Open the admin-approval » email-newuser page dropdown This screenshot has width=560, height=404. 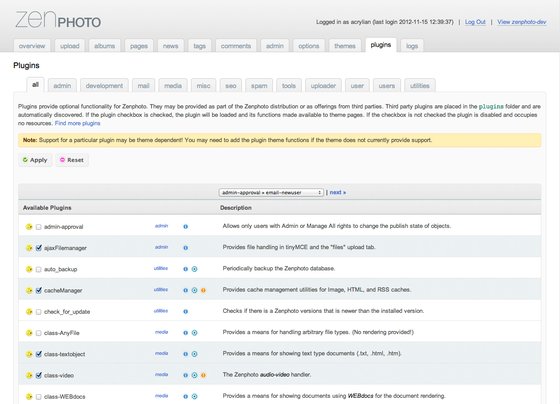pyautogui.click(x=271, y=193)
